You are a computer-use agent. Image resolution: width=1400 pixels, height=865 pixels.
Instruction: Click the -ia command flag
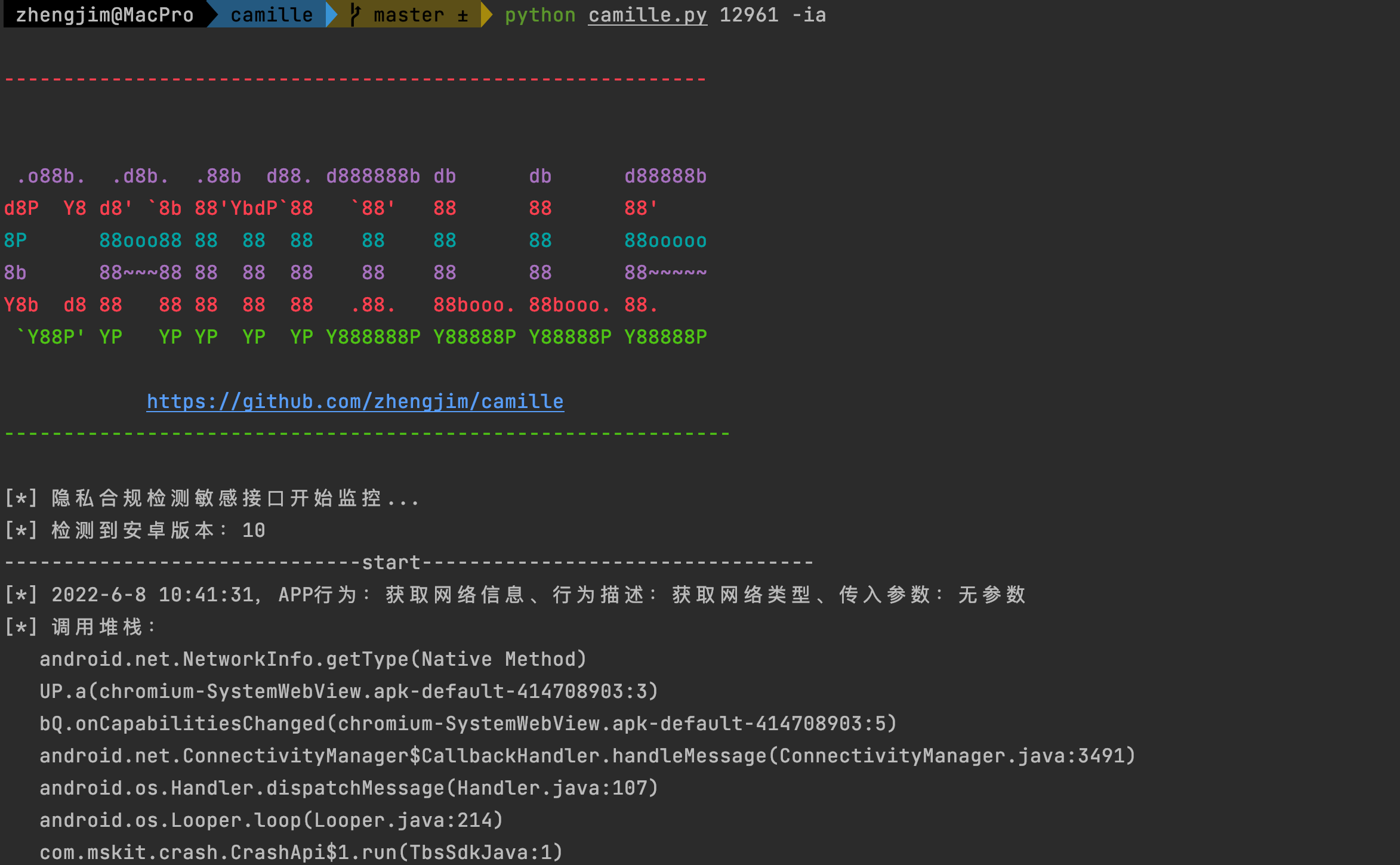pos(809,15)
